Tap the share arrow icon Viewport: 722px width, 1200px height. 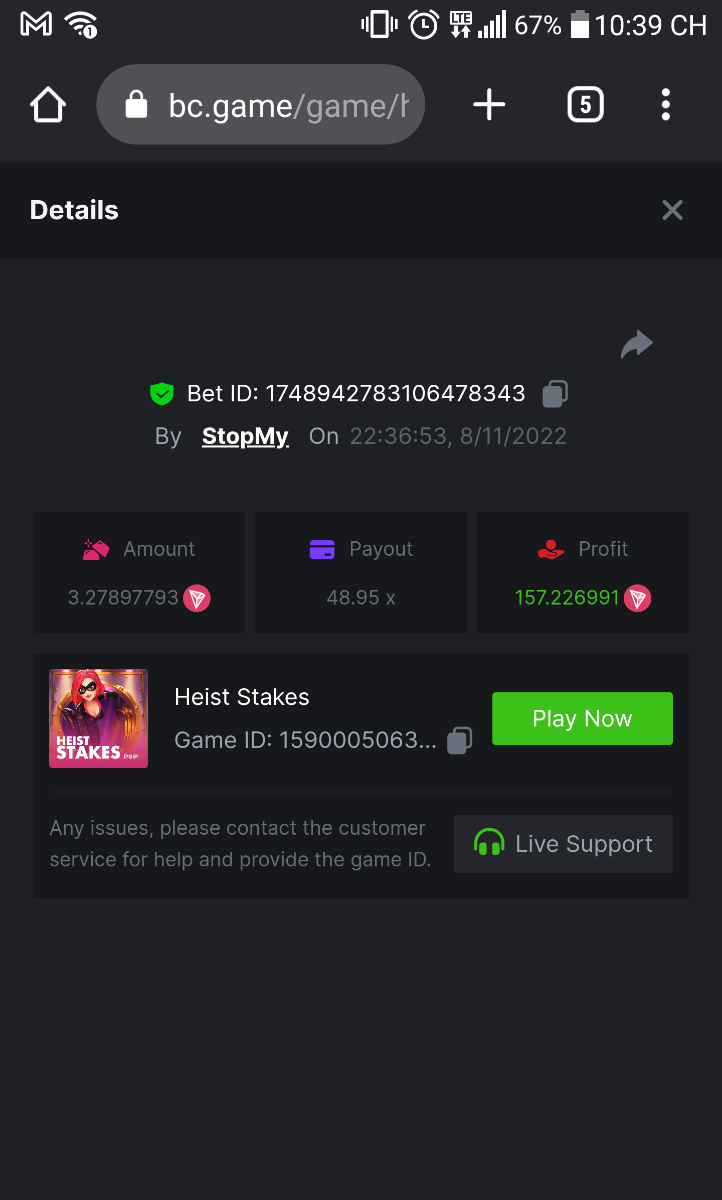636,345
